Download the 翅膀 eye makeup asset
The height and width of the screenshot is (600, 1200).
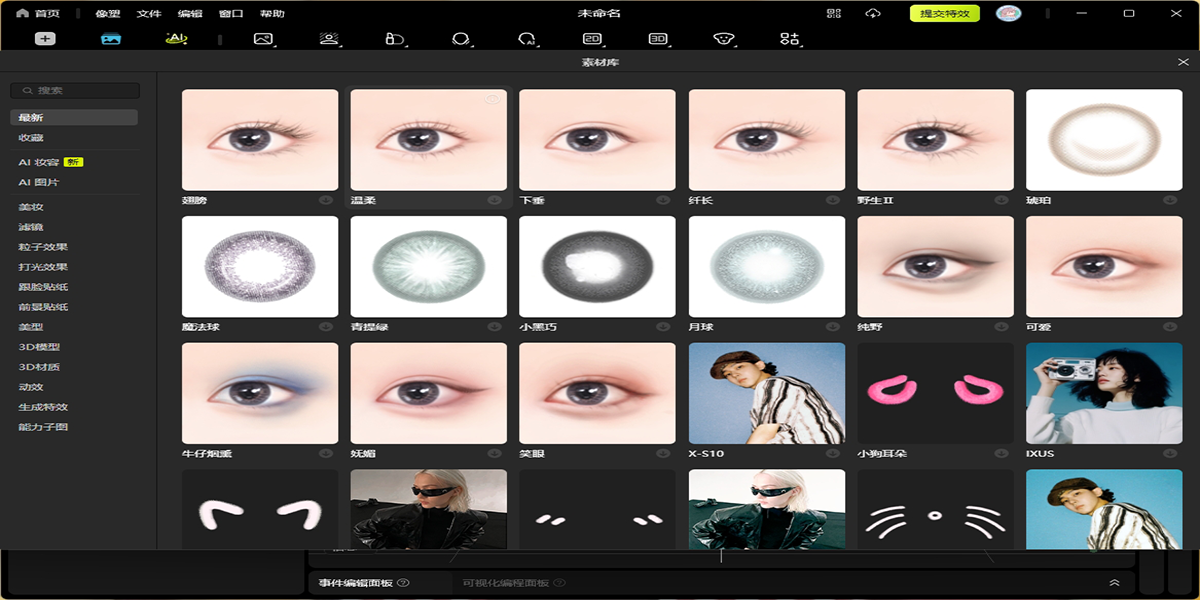(326, 200)
